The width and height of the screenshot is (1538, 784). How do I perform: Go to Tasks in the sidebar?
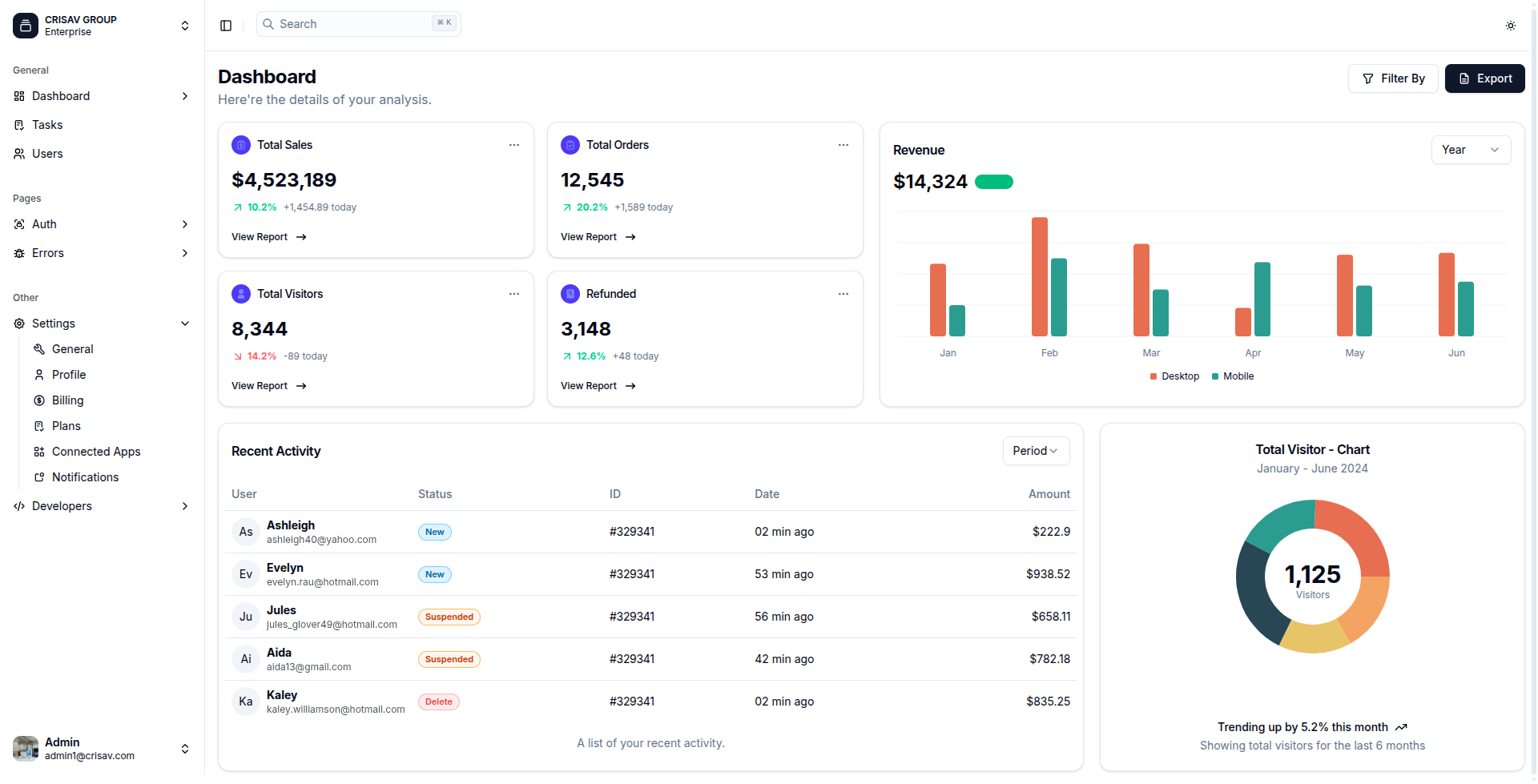(47, 125)
